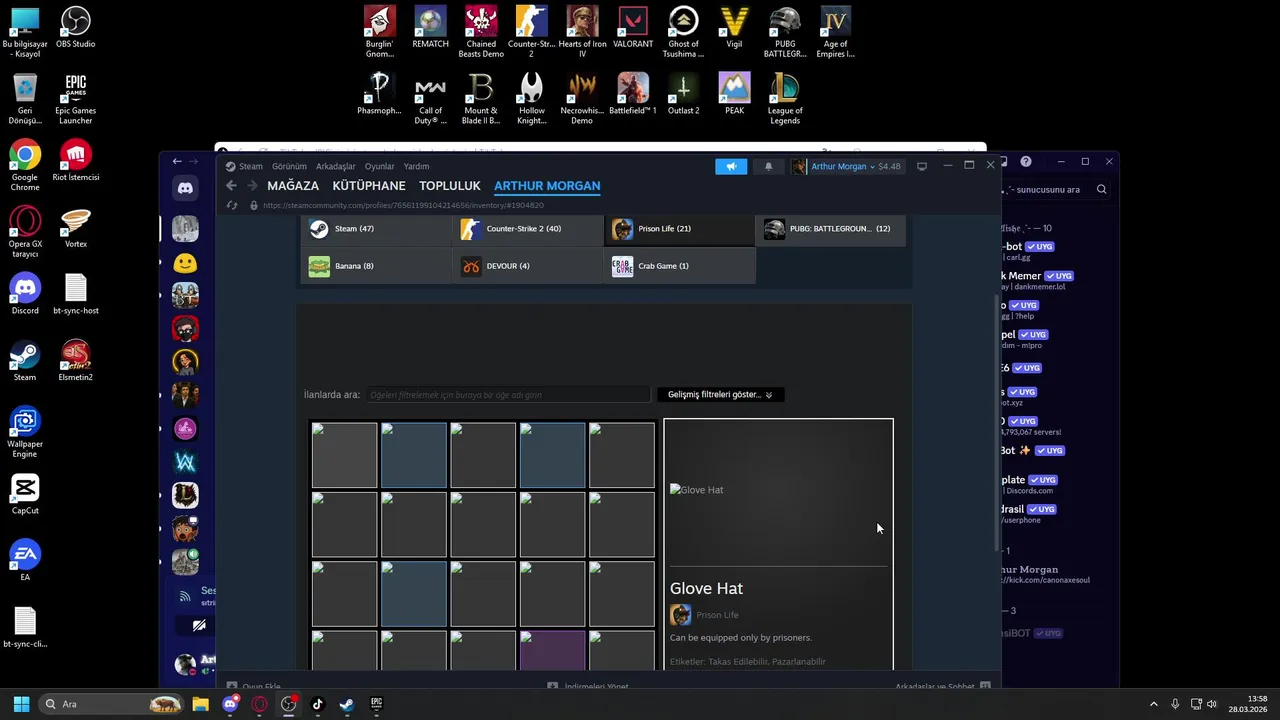Open Steam notifications bell
Screen dimensions: 1280x720
(768, 166)
